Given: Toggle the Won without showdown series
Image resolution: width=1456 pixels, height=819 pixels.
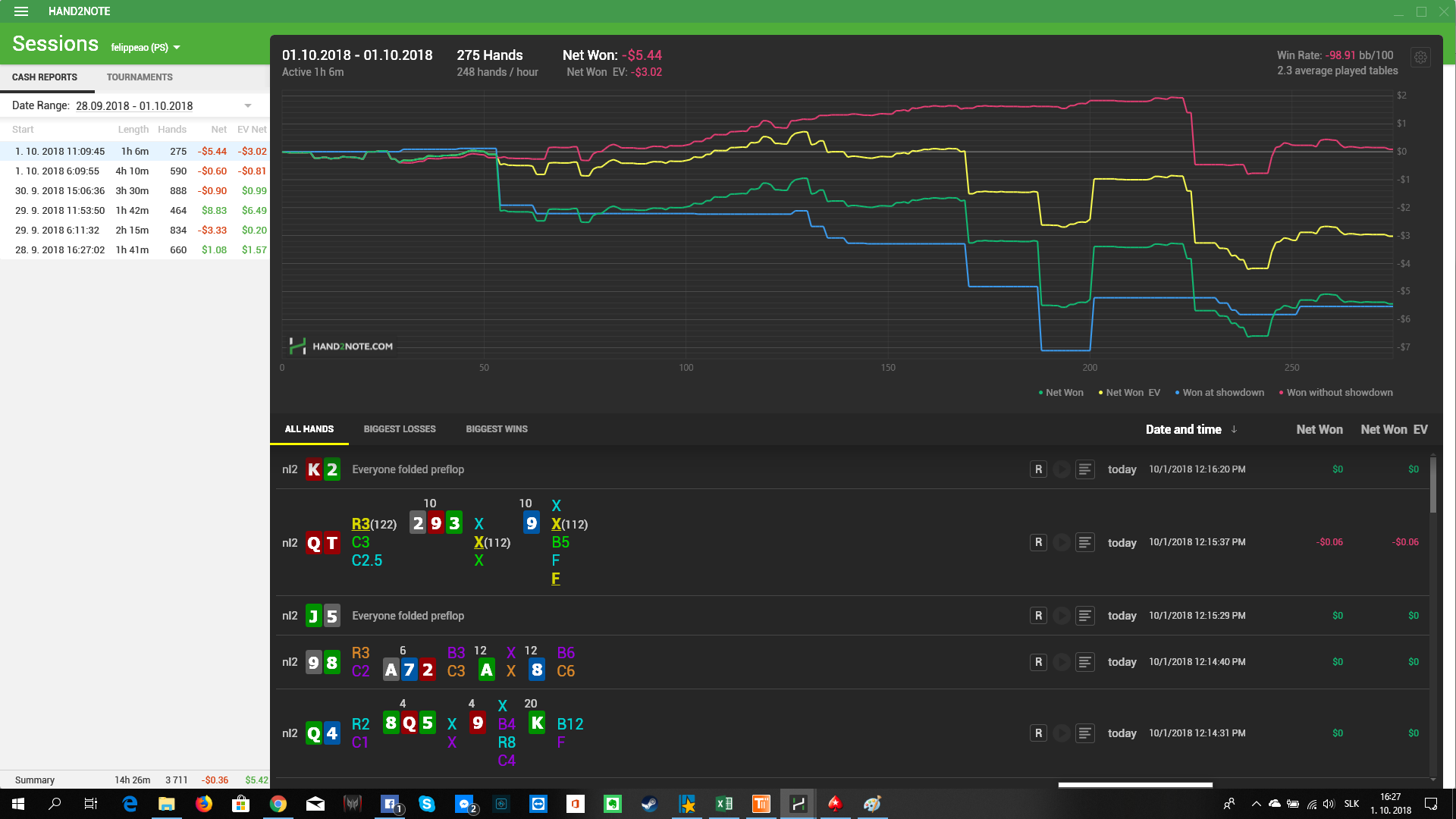Looking at the screenshot, I should pyautogui.click(x=1335, y=393).
